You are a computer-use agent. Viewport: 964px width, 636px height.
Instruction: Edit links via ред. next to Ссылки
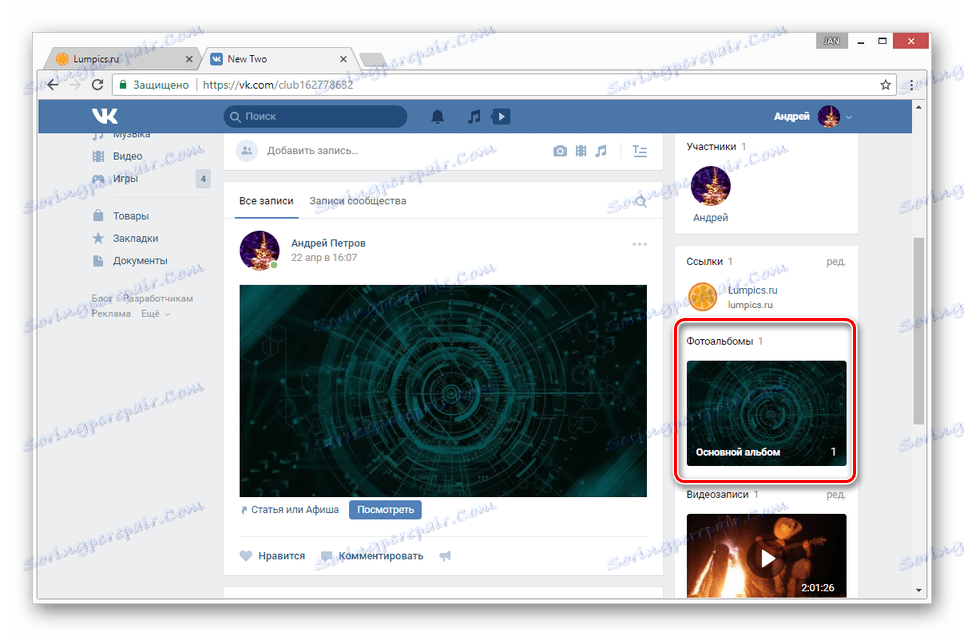point(836,261)
